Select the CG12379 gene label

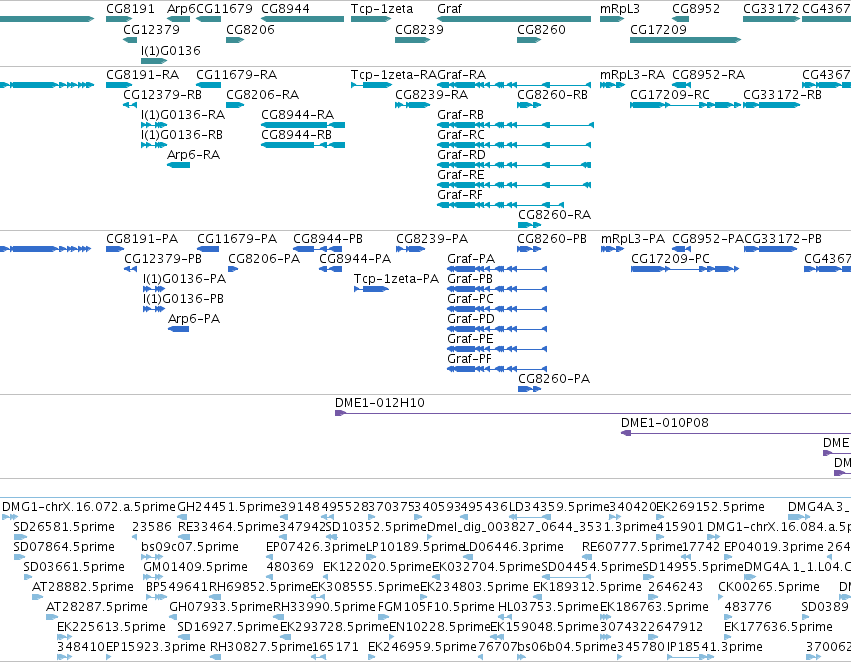[x=151, y=29]
